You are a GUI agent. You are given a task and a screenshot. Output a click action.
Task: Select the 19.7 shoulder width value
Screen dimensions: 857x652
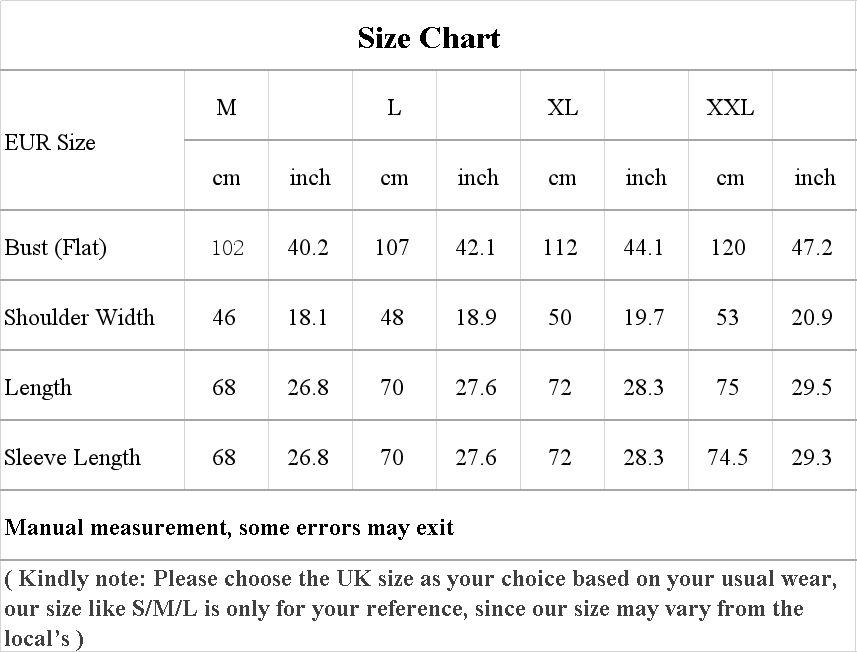click(644, 317)
